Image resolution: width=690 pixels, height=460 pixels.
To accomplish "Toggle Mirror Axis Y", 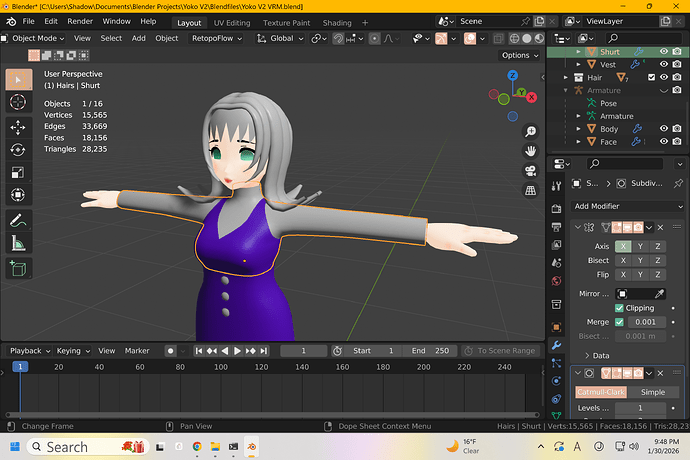I will 640,246.
